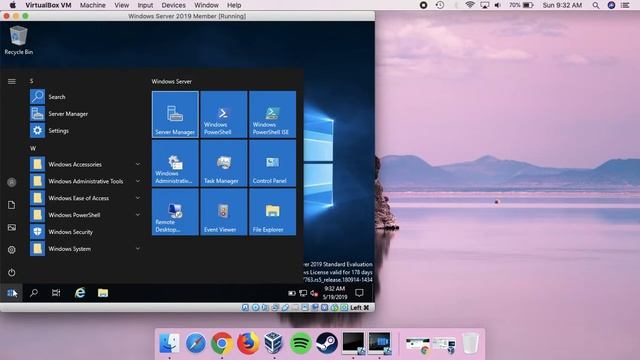Open the File Explorer tile
This screenshot has width=640, height=360.
click(x=272, y=212)
